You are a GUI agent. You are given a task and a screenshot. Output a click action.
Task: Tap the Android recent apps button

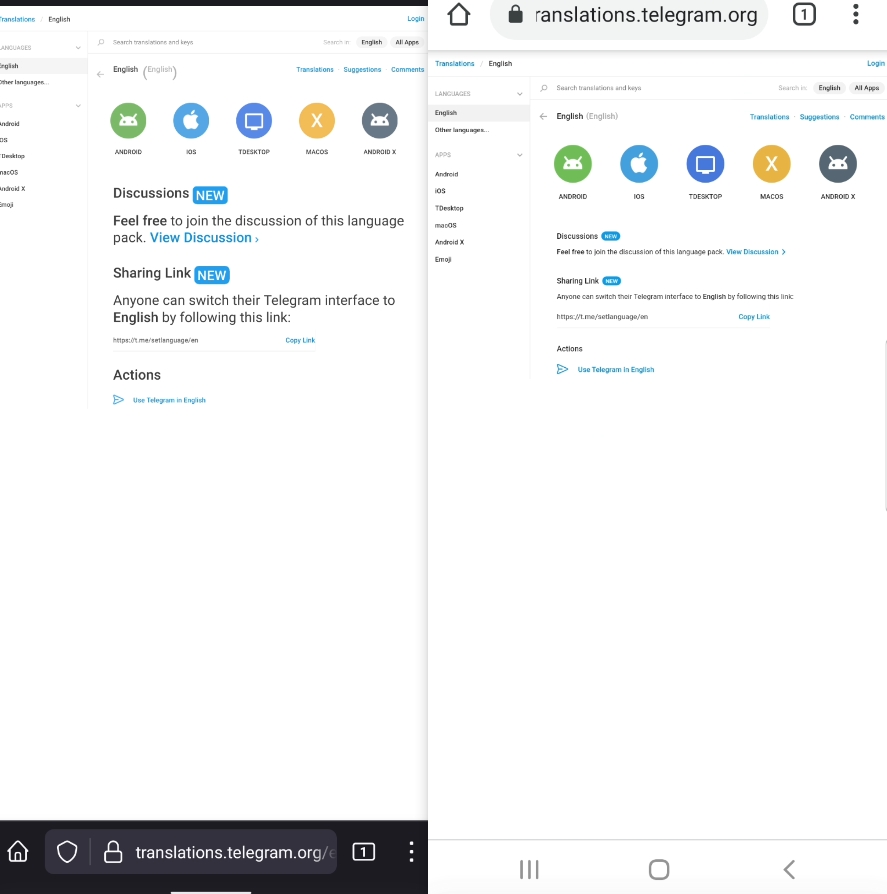tap(529, 869)
